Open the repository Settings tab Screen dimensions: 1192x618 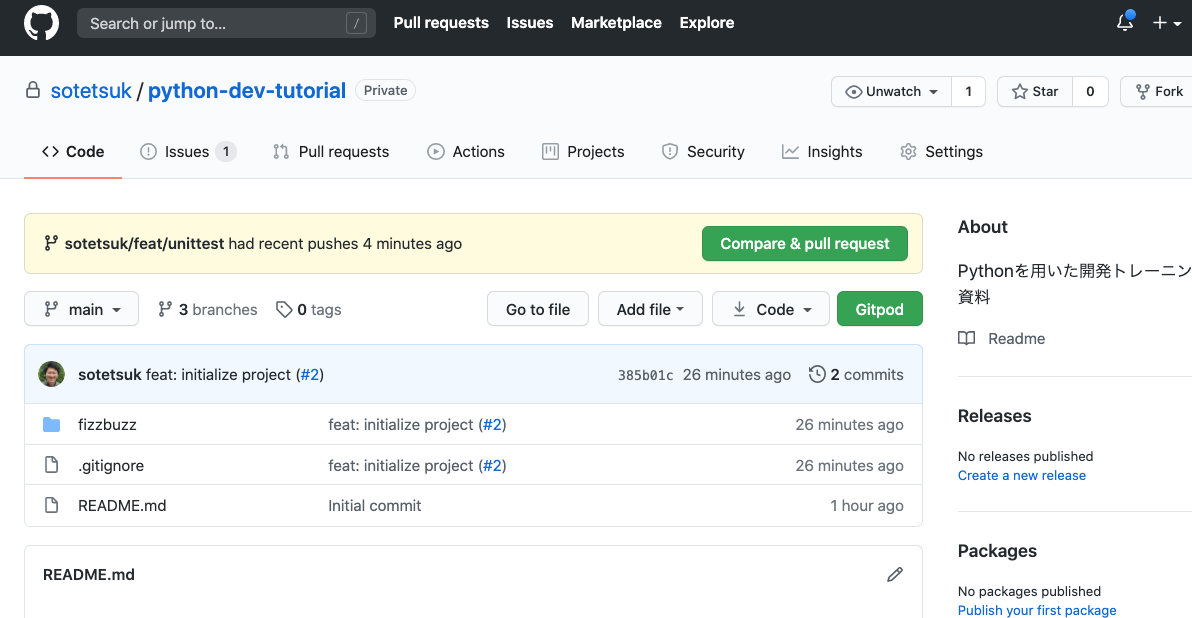(x=941, y=152)
